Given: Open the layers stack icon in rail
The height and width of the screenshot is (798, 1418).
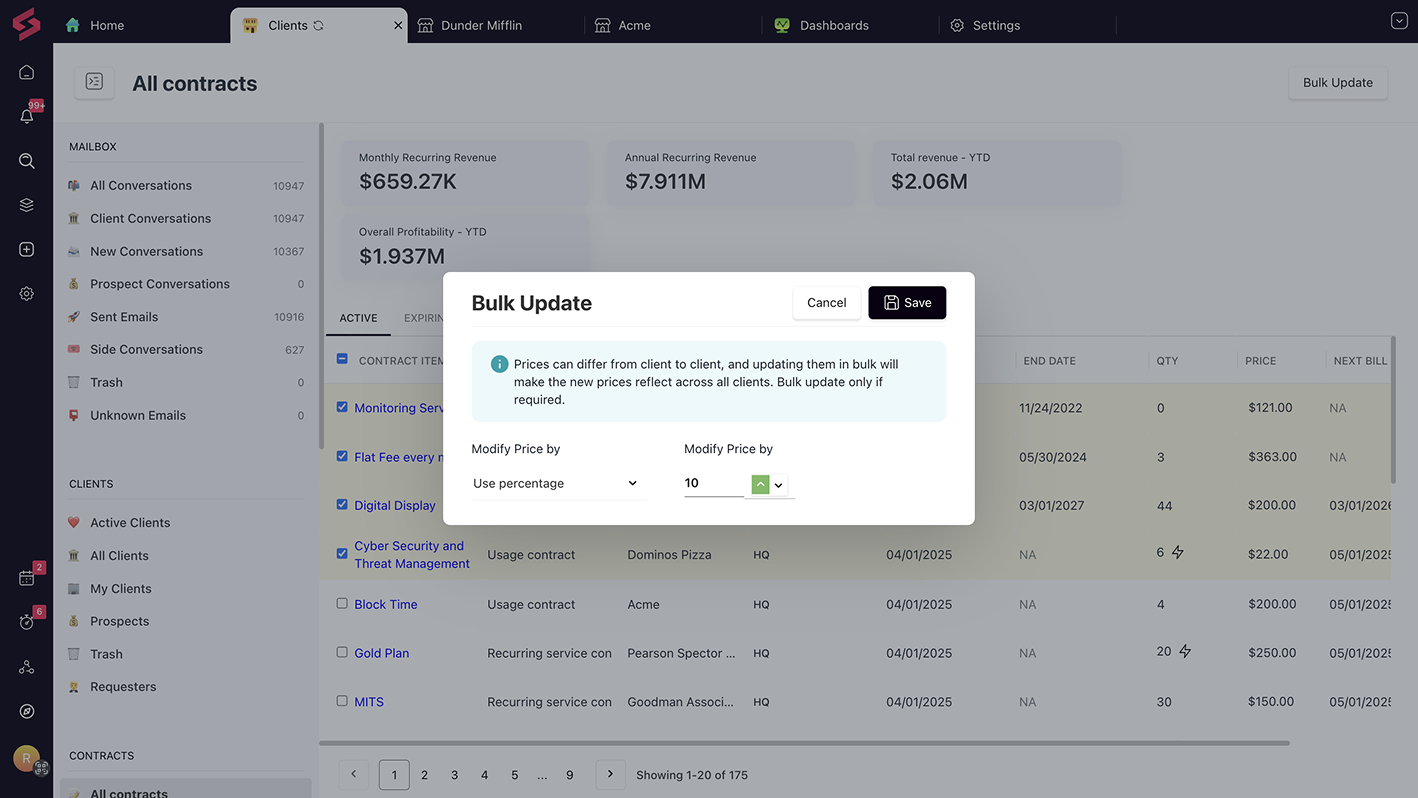Looking at the screenshot, I should click(x=27, y=205).
